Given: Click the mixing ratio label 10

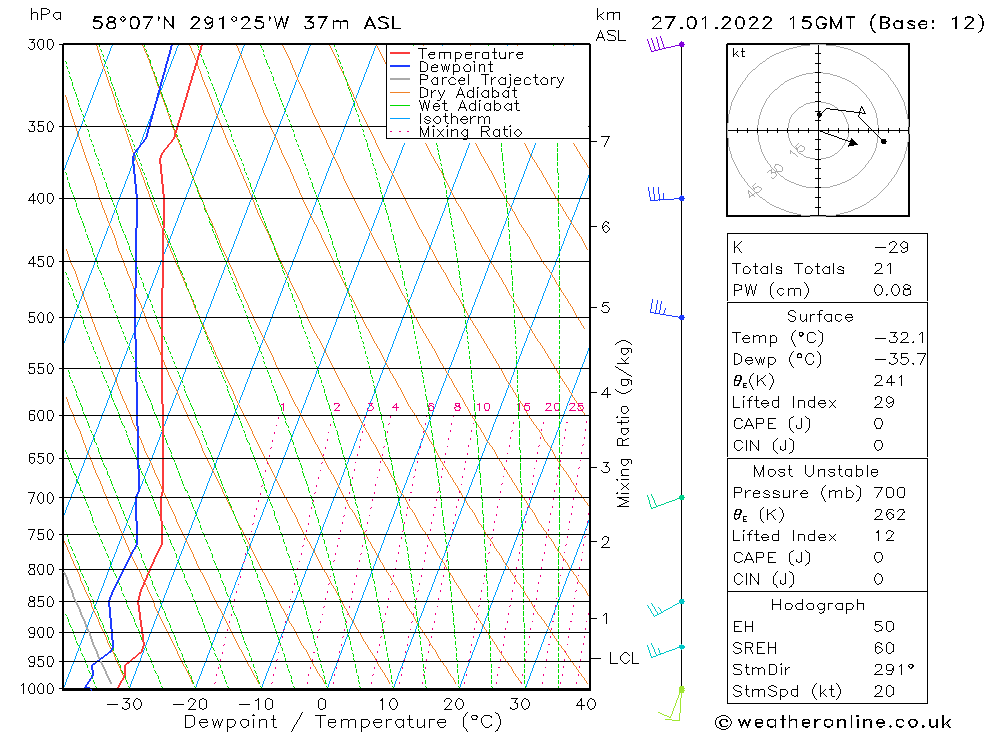Looking at the screenshot, I should 483,407.
